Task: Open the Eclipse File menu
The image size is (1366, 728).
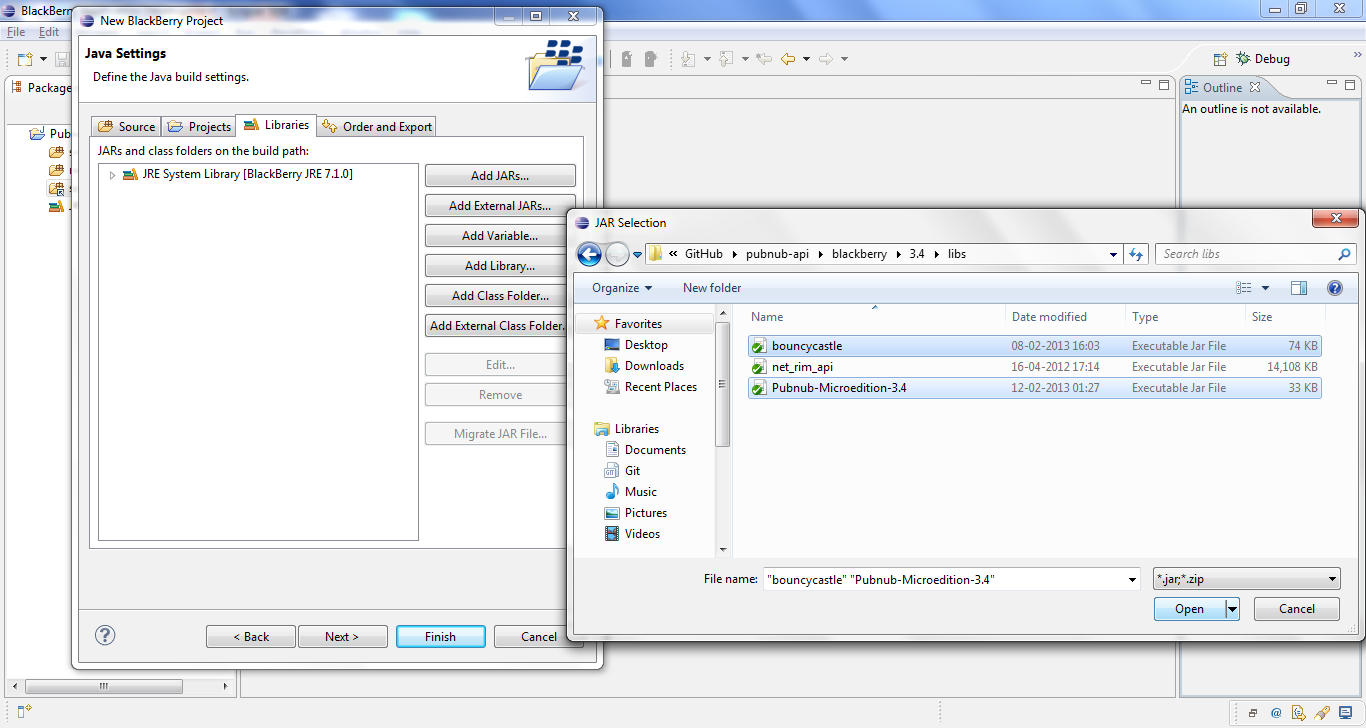Action: [16, 31]
